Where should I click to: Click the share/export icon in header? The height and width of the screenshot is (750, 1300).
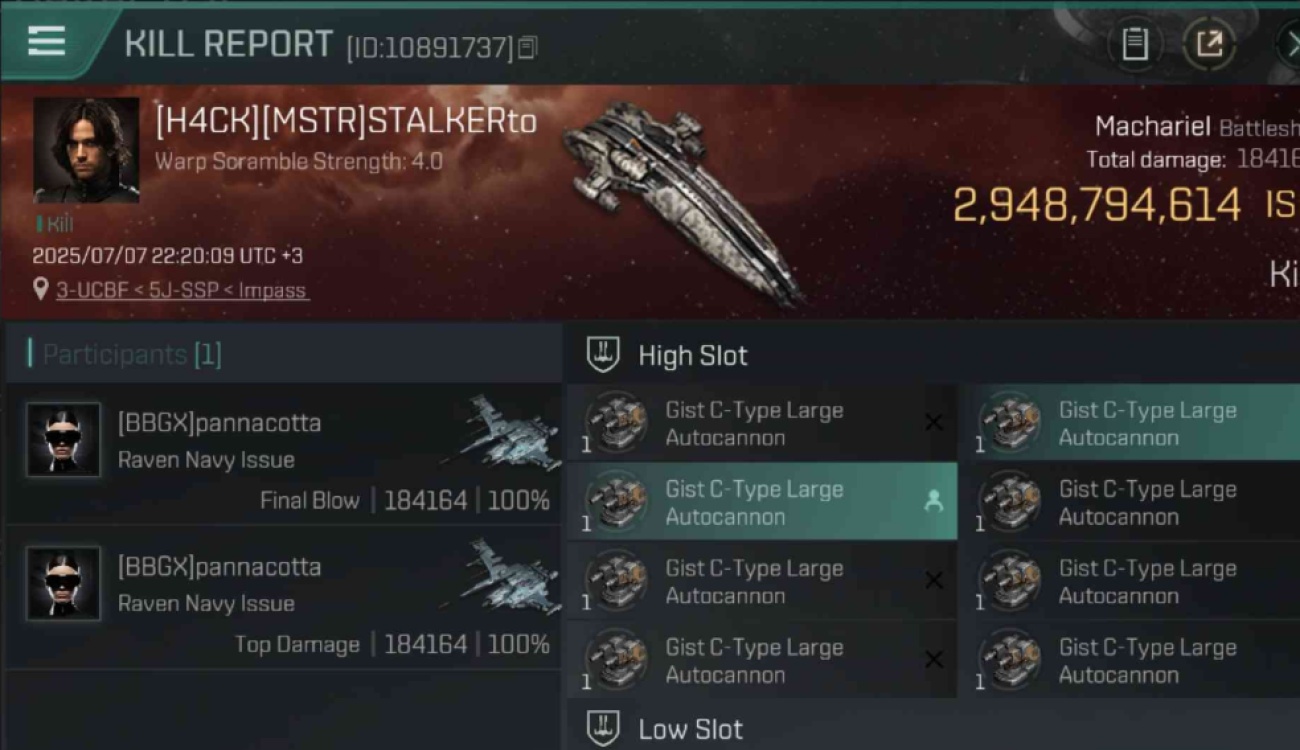(1209, 45)
